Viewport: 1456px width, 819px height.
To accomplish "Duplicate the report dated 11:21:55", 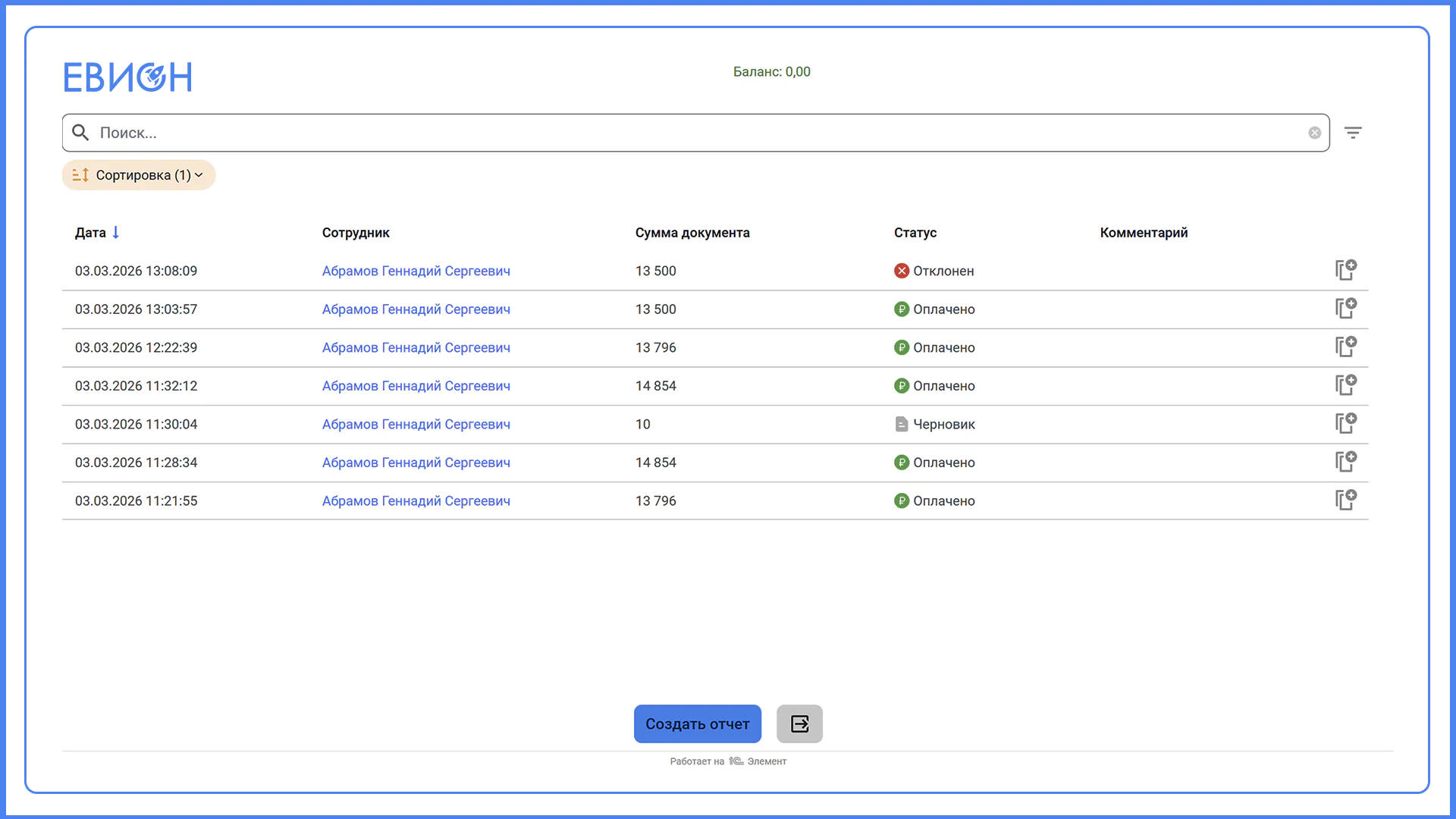I will click(x=1346, y=500).
